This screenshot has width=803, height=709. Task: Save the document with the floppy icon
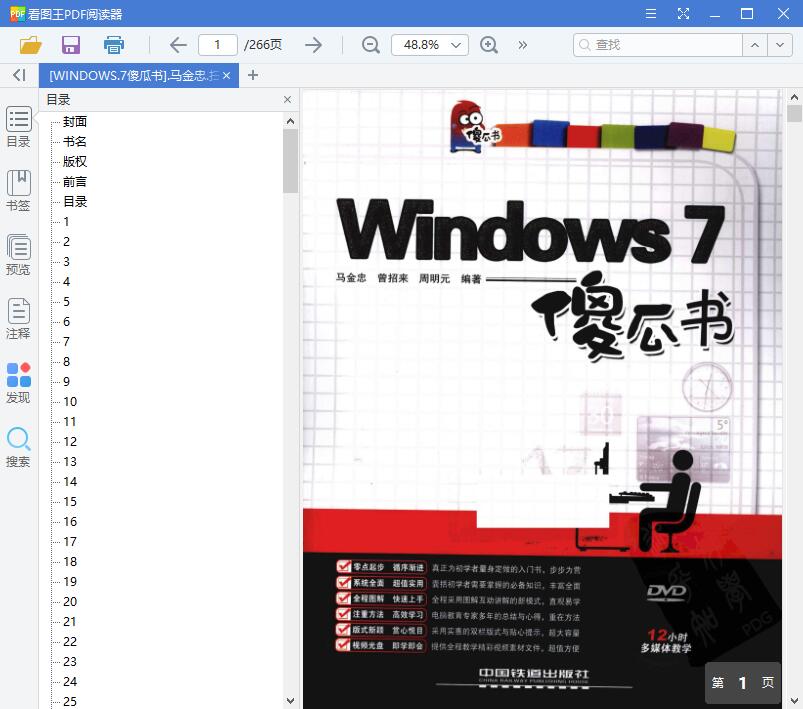point(71,45)
